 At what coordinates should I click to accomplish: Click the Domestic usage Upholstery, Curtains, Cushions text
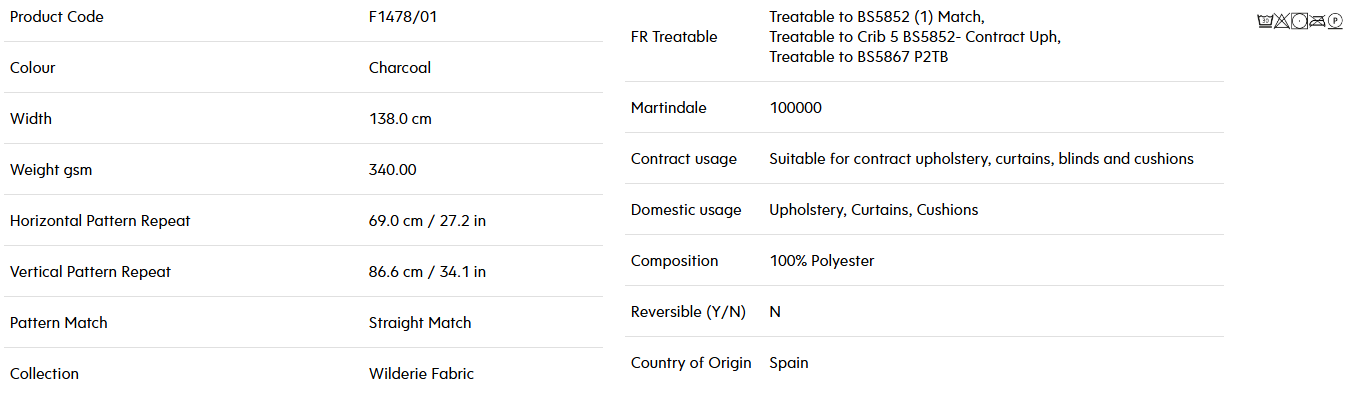[874, 210]
